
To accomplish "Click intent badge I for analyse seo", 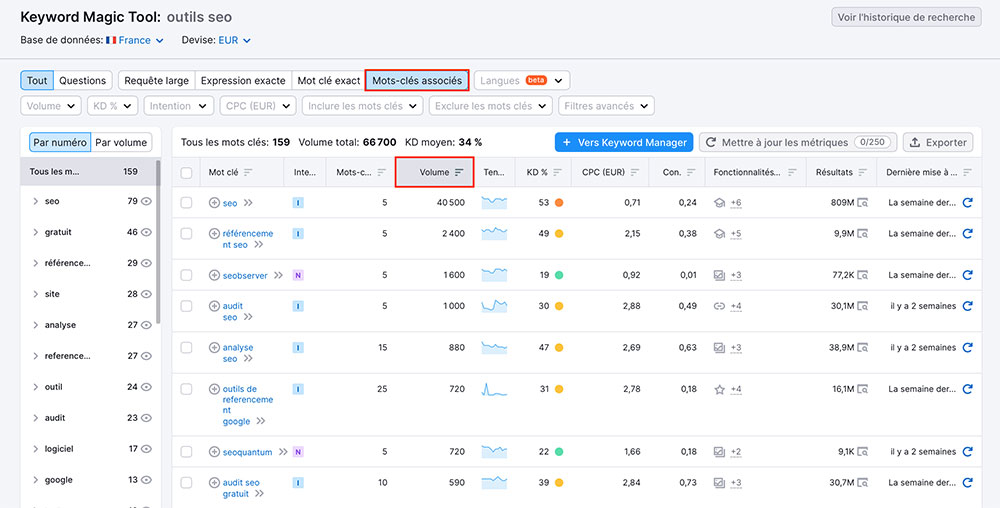I will 298,347.
